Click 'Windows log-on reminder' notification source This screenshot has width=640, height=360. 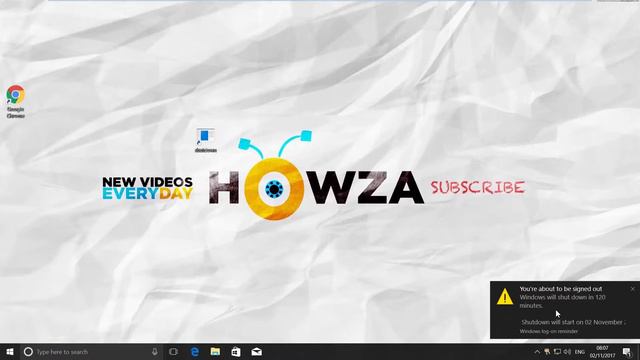click(x=549, y=331)
